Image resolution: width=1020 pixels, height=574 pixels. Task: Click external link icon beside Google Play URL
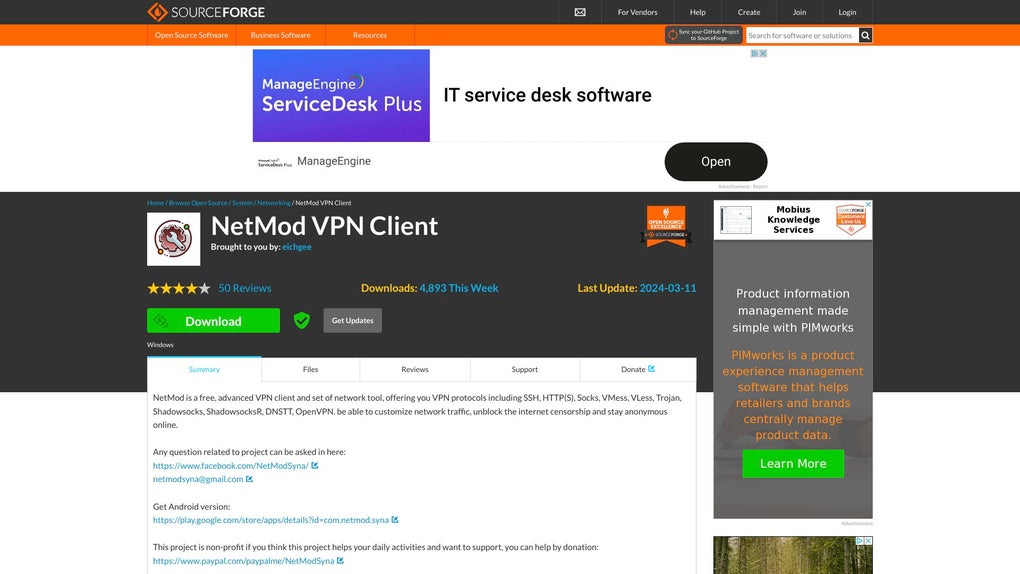(395, 519)
